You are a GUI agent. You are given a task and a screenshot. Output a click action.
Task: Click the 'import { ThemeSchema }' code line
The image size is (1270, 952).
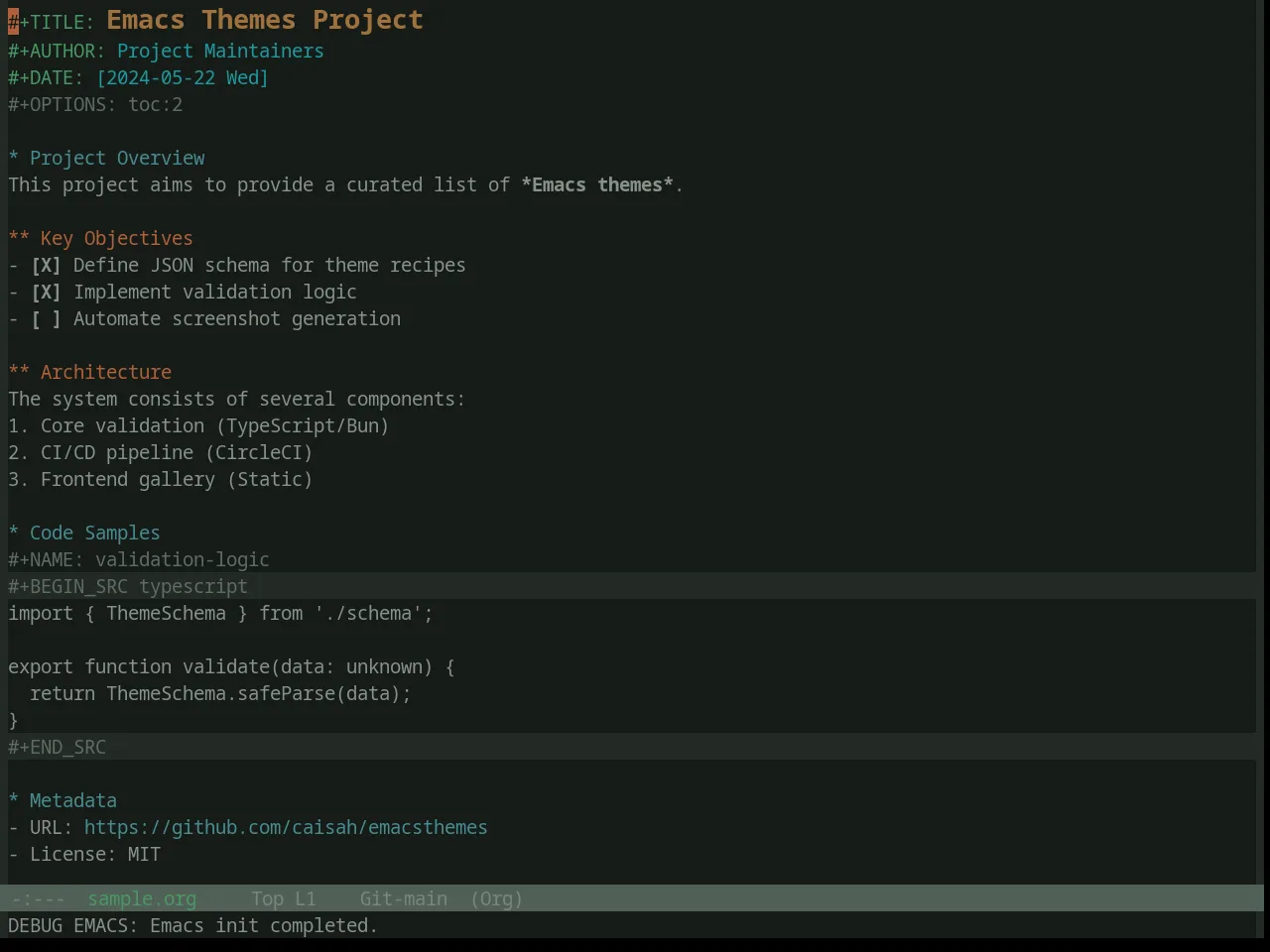coord(220,614)
